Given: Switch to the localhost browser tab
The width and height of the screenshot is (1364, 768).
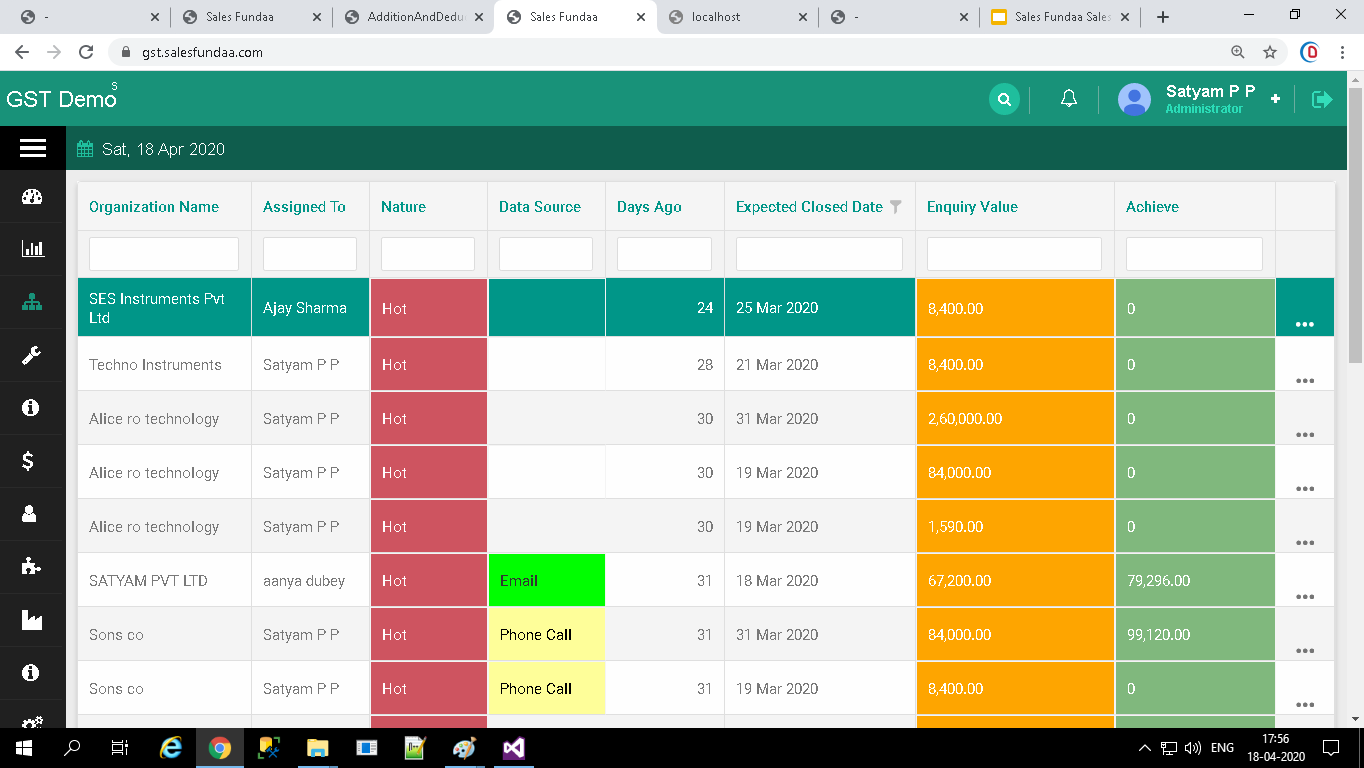Looking at the screenshot, I should coord(716,17).
